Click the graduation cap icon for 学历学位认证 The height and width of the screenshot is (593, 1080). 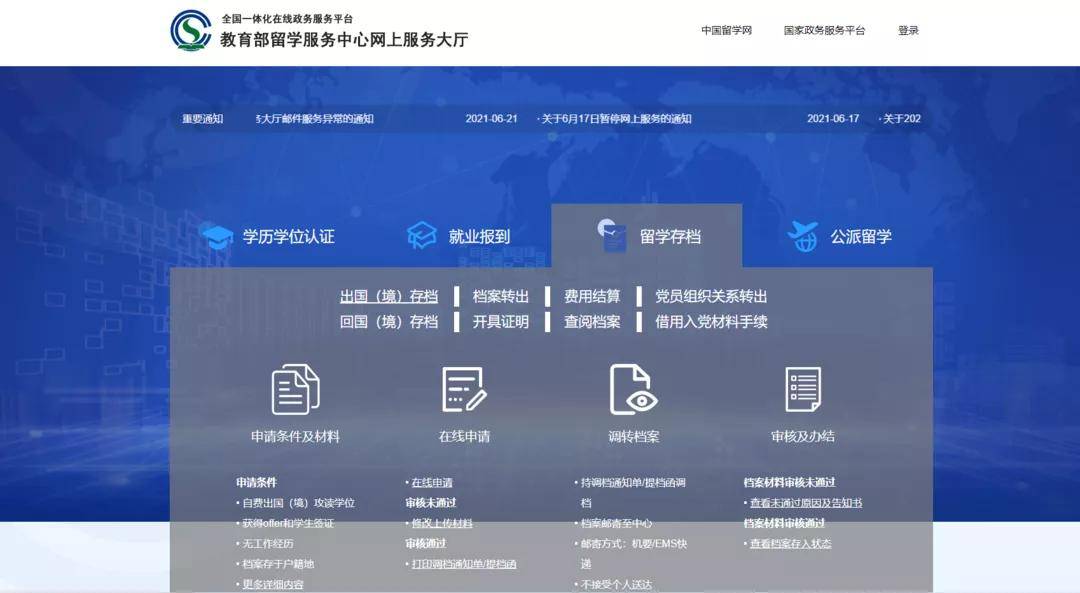tap(217, 237)
